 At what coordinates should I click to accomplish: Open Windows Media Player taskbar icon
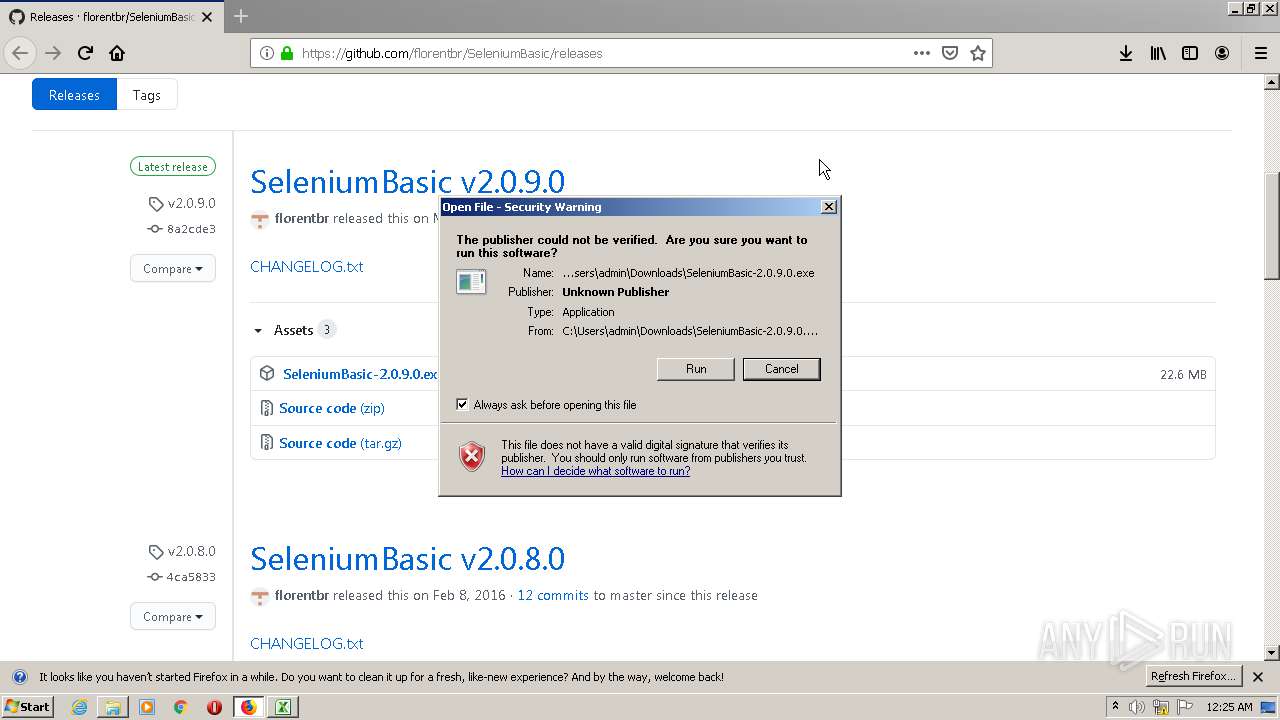click(147, 707)
